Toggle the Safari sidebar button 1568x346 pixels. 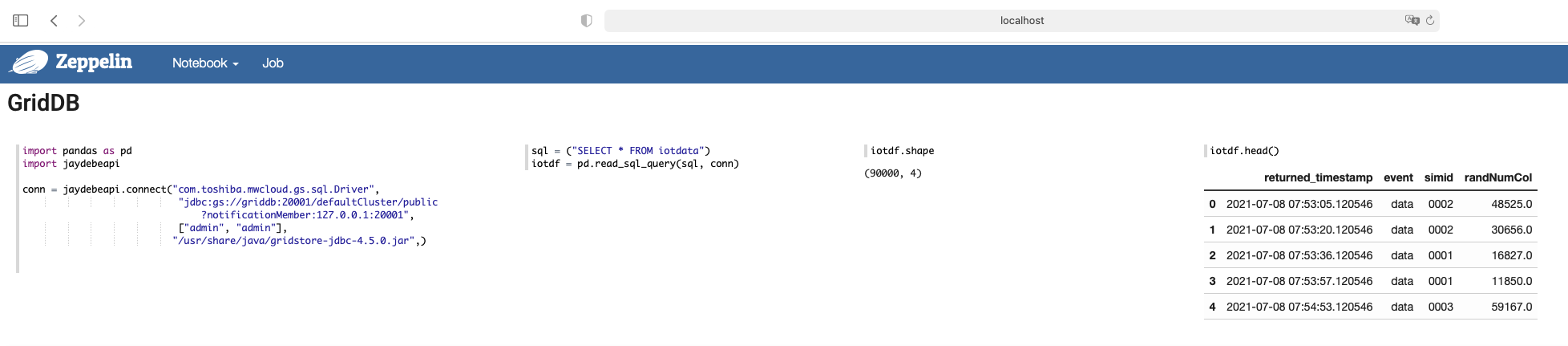coord(21,21)
